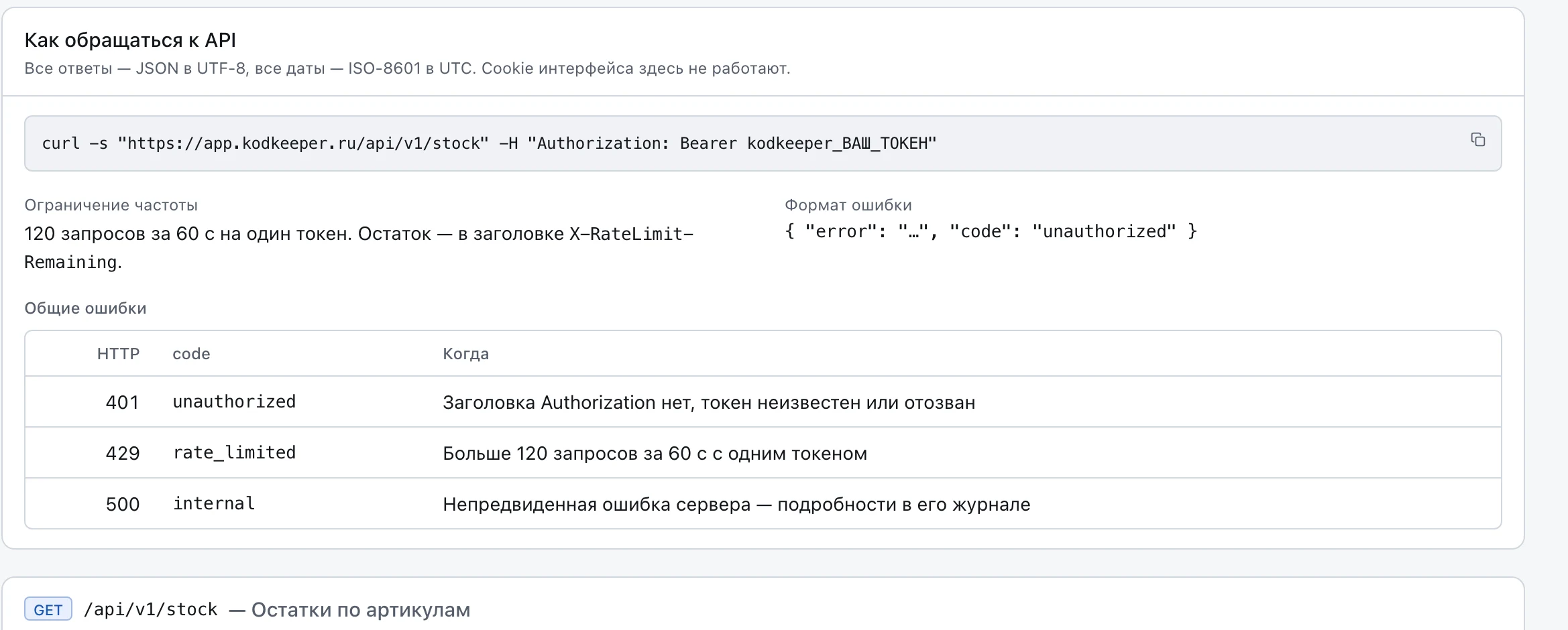Click the GET method badge
This screenshot has height=630, width=1568.
click(48, 609)
